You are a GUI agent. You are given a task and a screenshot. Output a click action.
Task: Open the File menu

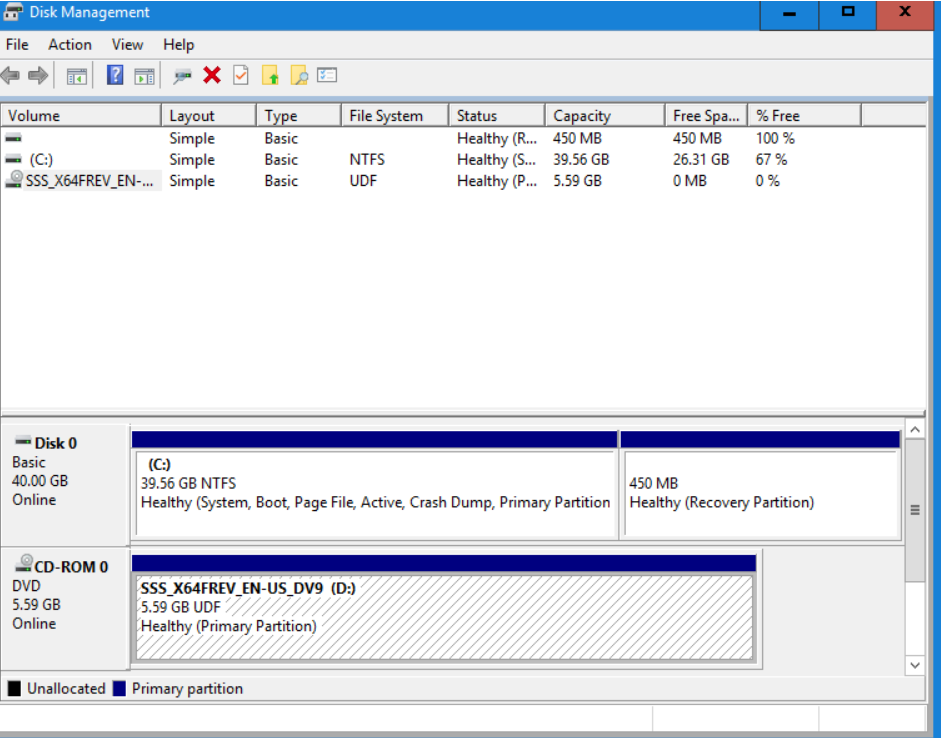pos(17,45)
